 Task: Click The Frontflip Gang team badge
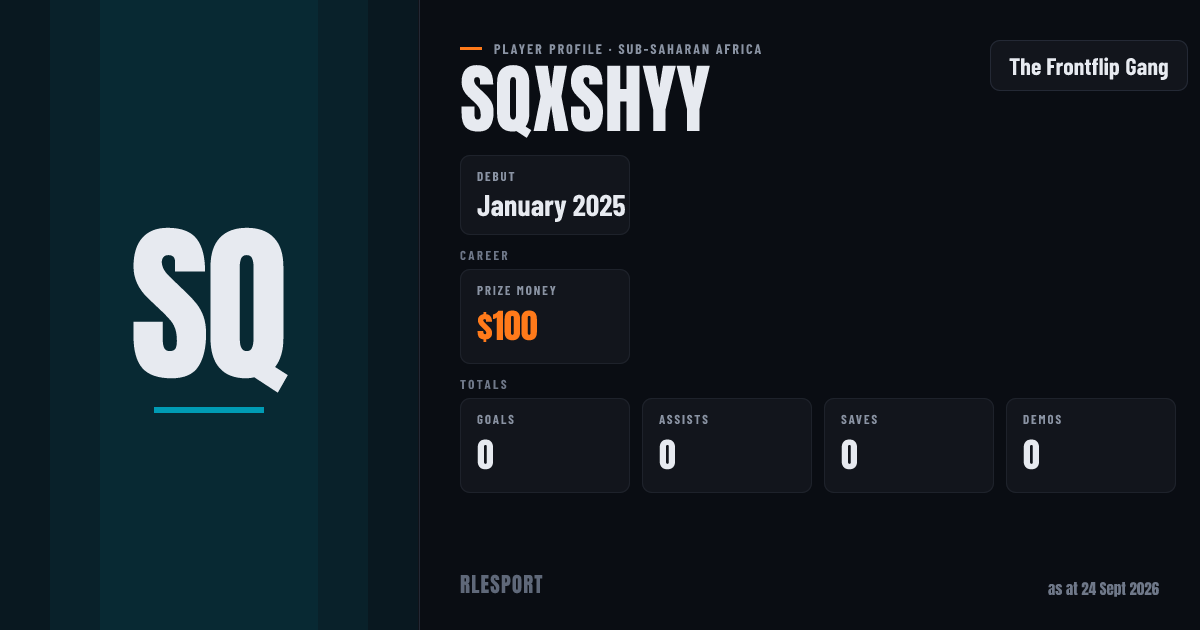coord(1089,66)
